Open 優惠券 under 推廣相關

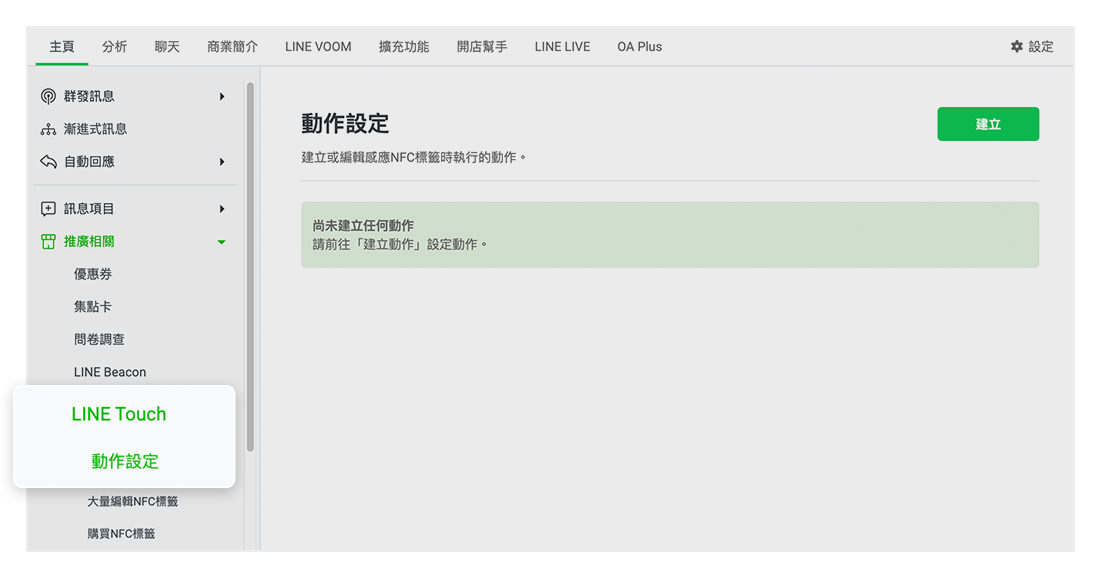(93, 274)
